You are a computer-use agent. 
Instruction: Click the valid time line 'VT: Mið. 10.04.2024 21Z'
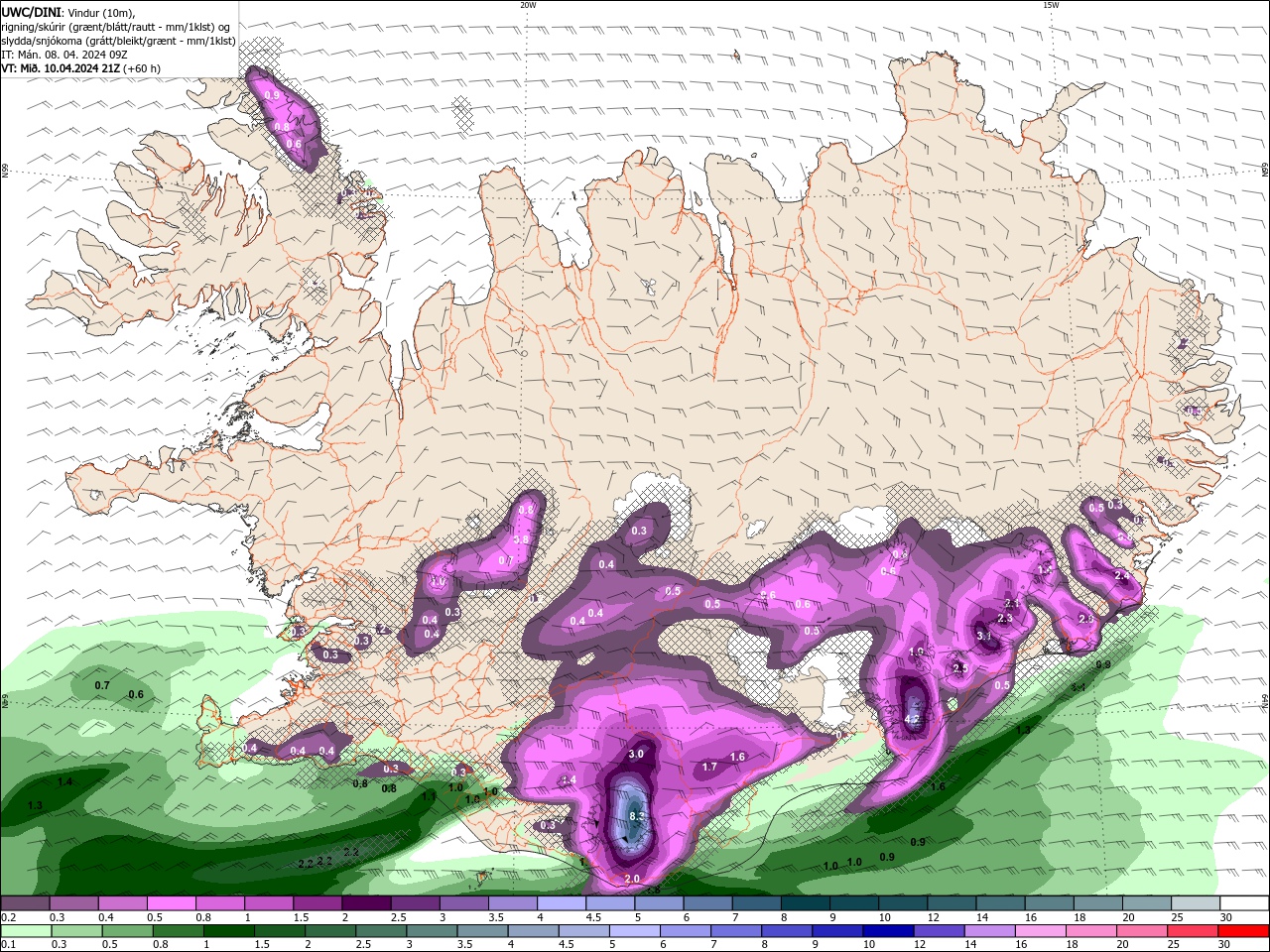[61, 68]
